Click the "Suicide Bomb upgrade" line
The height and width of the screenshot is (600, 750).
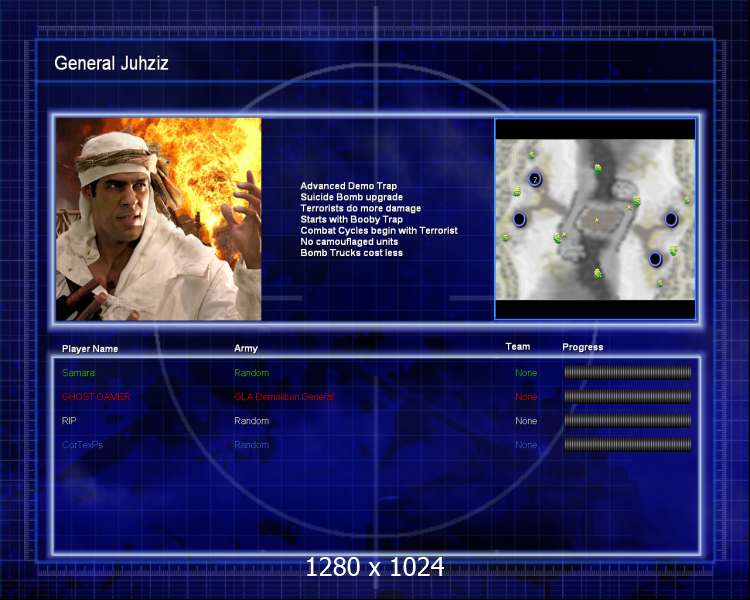pos(352,197)
